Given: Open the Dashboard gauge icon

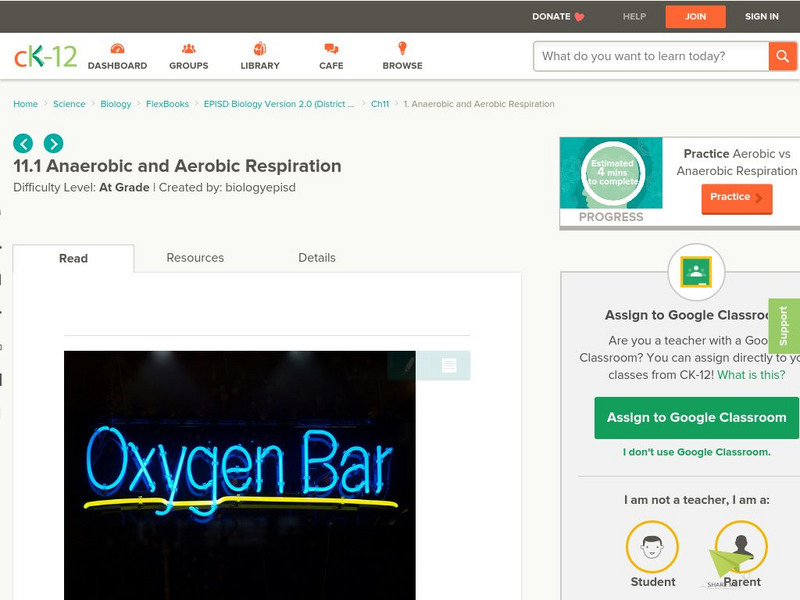Looking at the screenshot, I should point(117,48).
